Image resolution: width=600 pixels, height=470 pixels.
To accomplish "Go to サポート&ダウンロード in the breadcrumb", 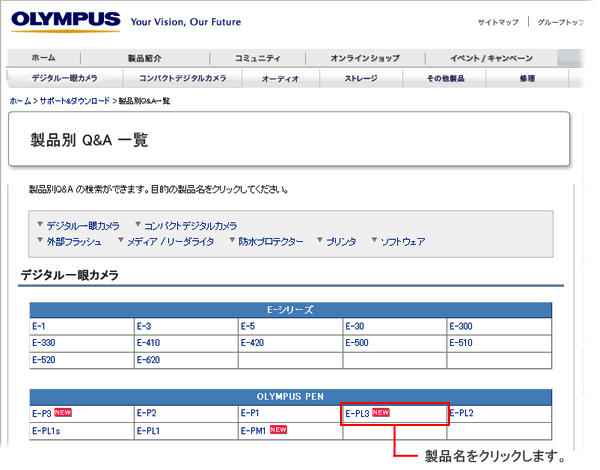I will (x=75, y=101).
